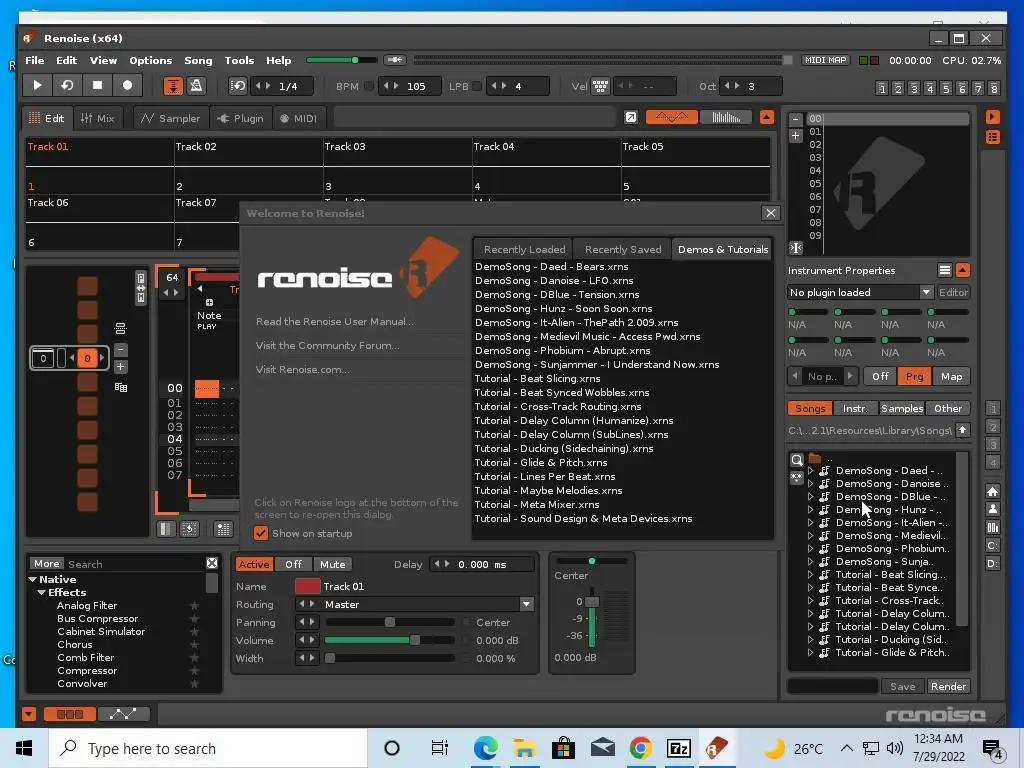The height and width of the screenshot is (768, 1024).
Task: Click Visit Renoise.com link
Action: (302, 370)
